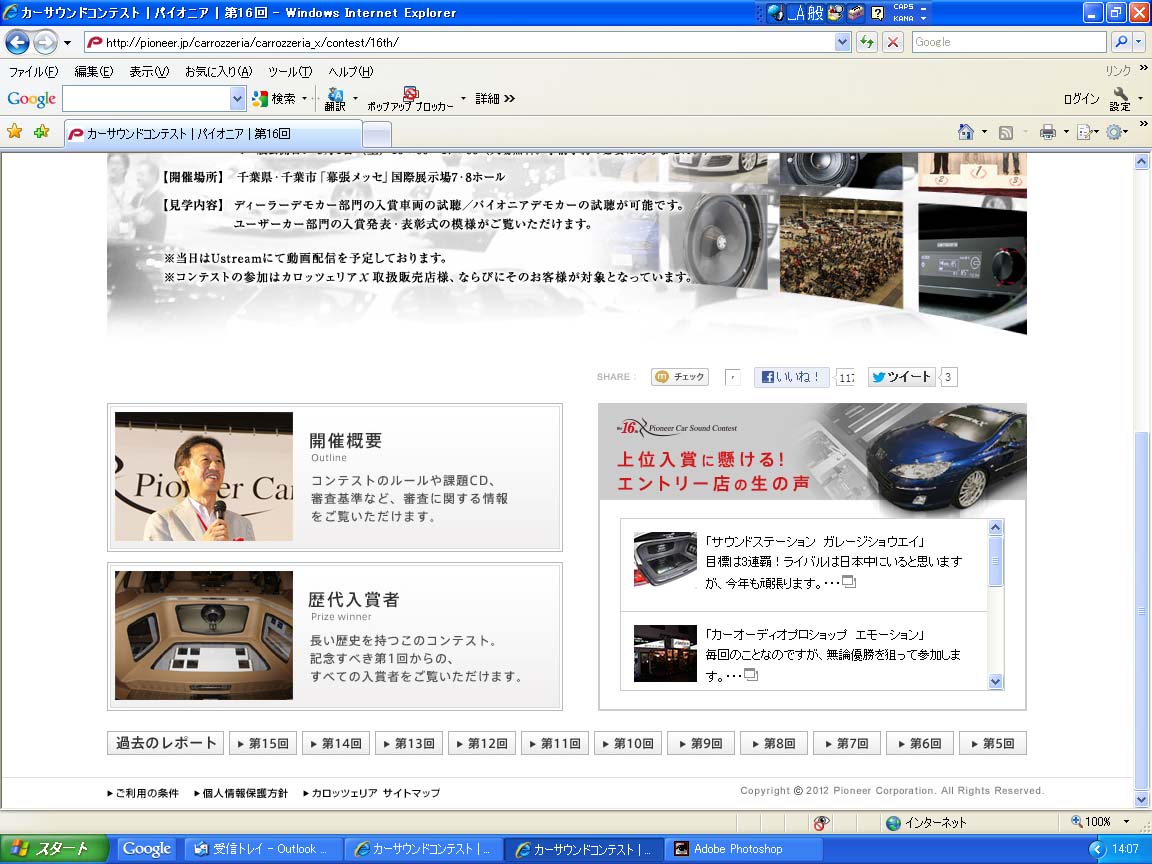Expand the Google Toolbar search box dropdown

[x=237, y=98]
